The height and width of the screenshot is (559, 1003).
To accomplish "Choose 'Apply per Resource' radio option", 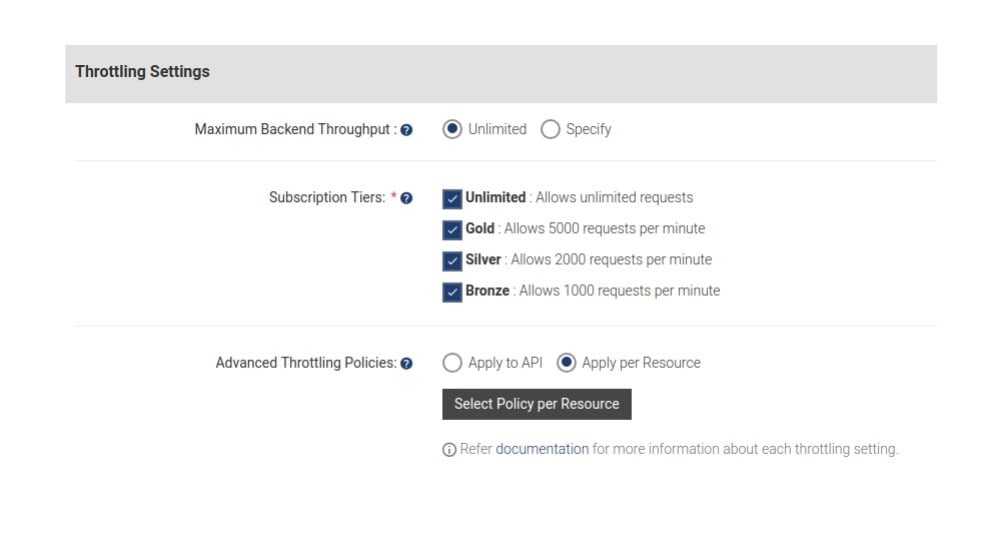I will [566, 362].
